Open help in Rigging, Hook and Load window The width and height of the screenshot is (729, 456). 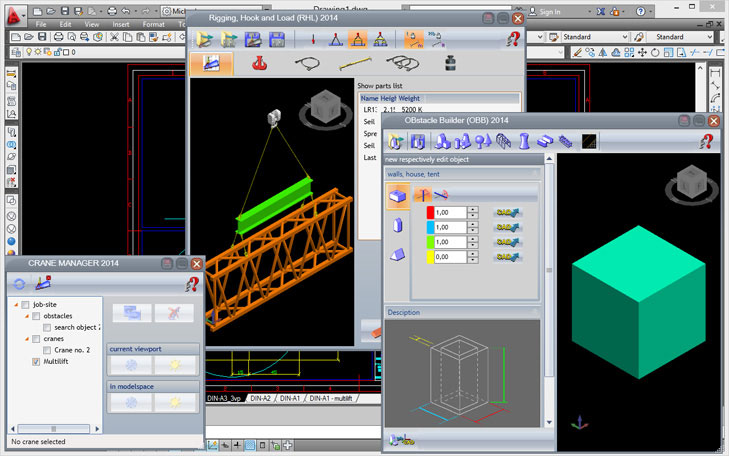[513, 39]
